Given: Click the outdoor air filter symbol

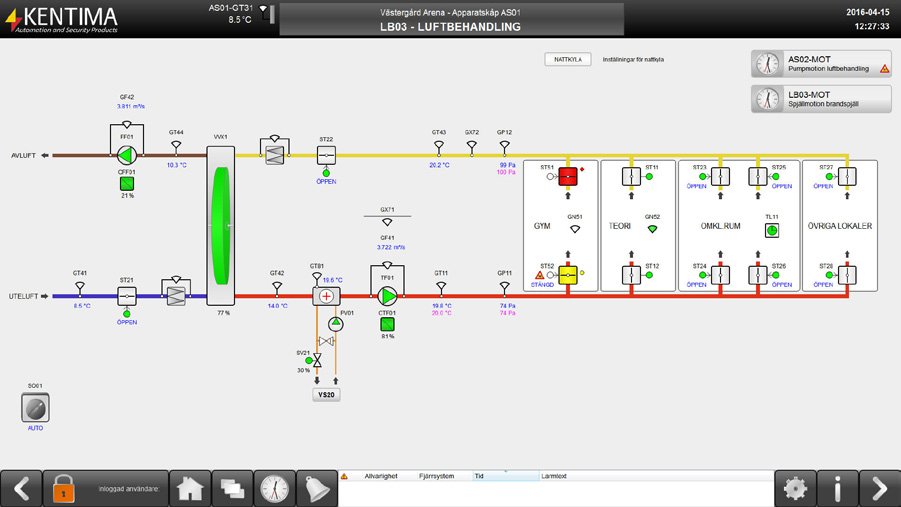Looking at the screenshot, I should point(176,296).
